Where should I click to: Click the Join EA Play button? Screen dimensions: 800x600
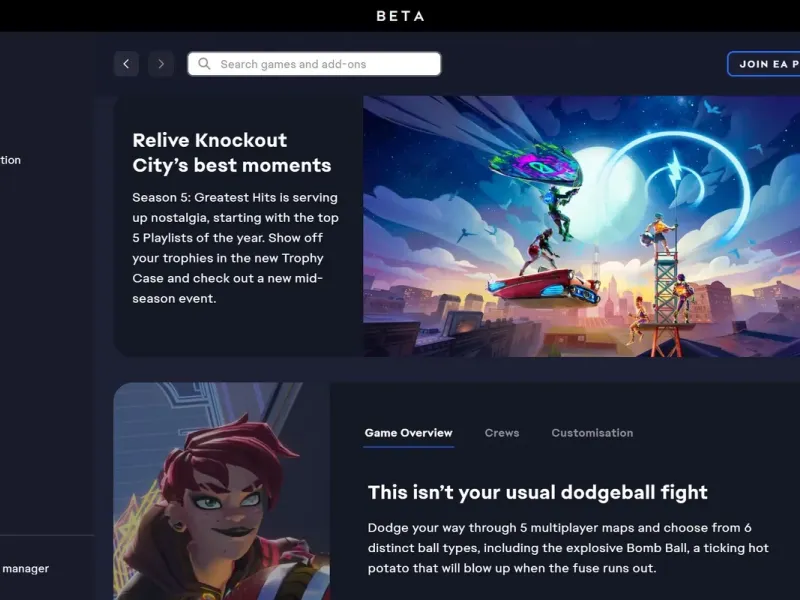764,64
